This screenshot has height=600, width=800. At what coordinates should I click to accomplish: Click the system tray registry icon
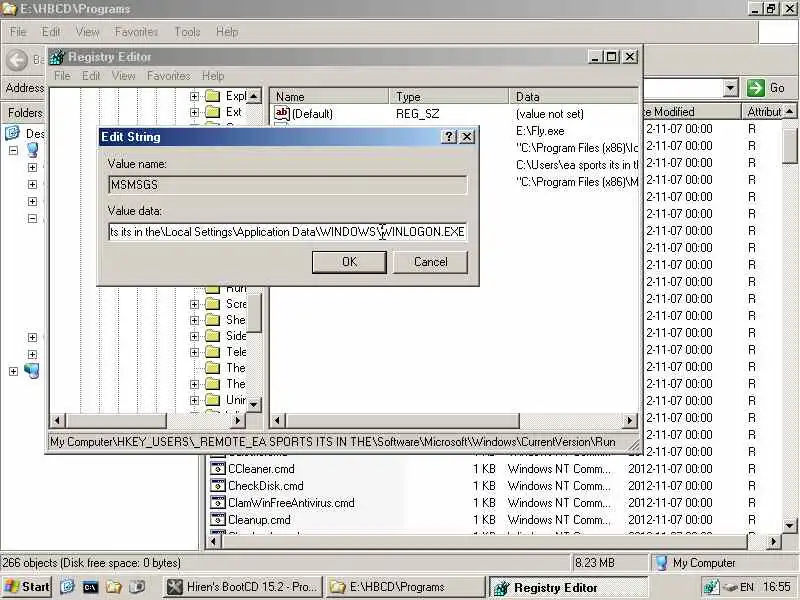711,587
